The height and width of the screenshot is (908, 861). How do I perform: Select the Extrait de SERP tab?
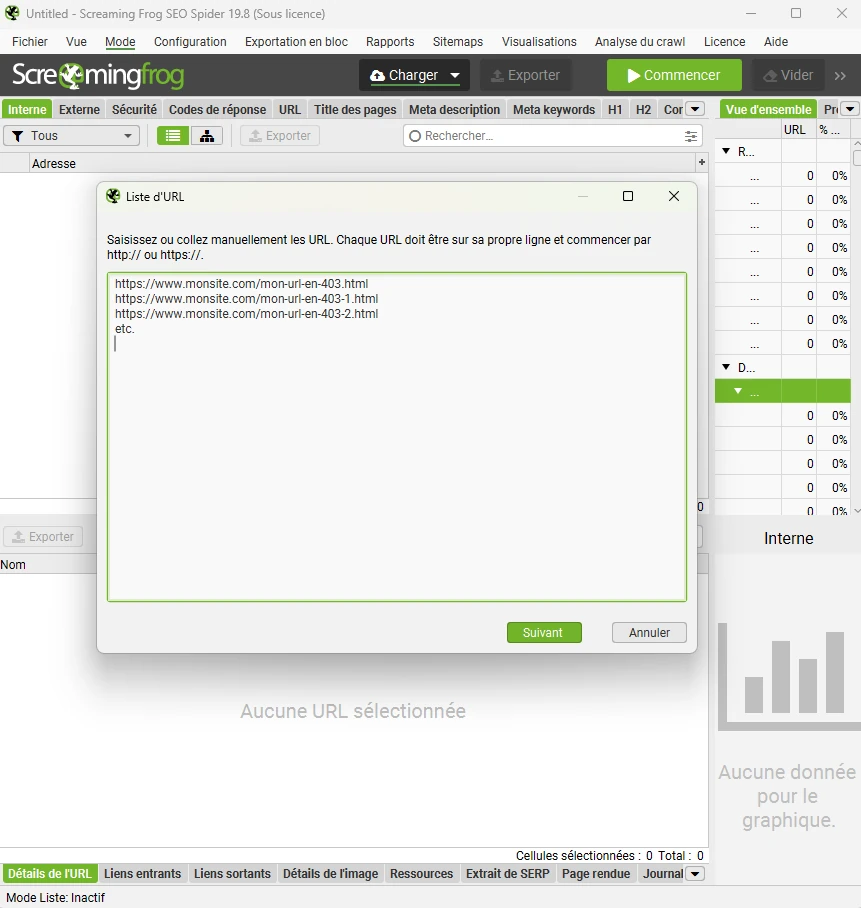(507, 874)
